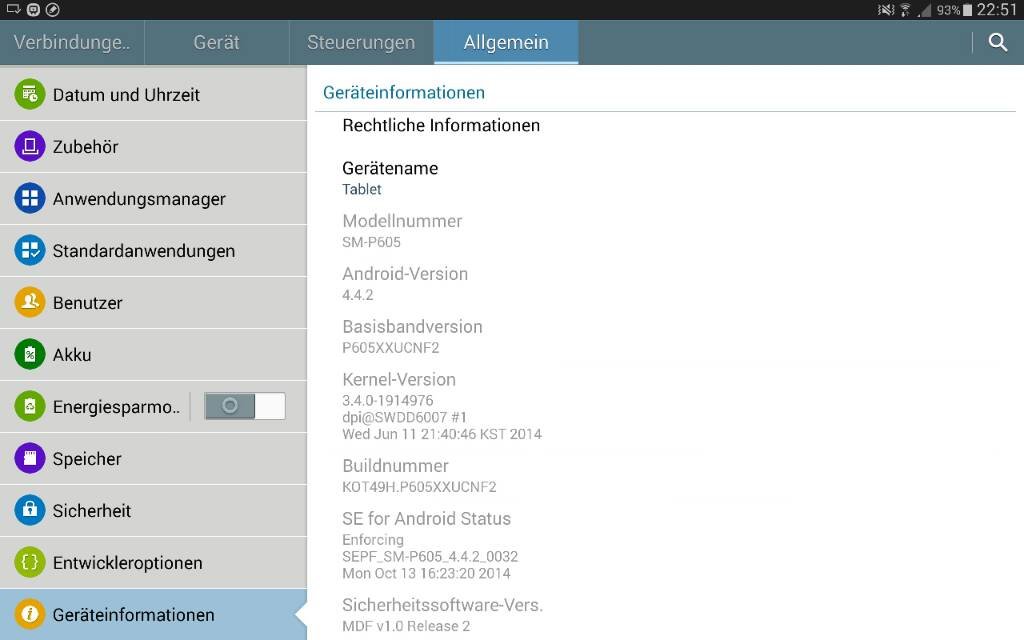The width and height of the screenshot is (1024, 640).
Task: Tap the orange Benutzer icon
Action: [30, 302]
